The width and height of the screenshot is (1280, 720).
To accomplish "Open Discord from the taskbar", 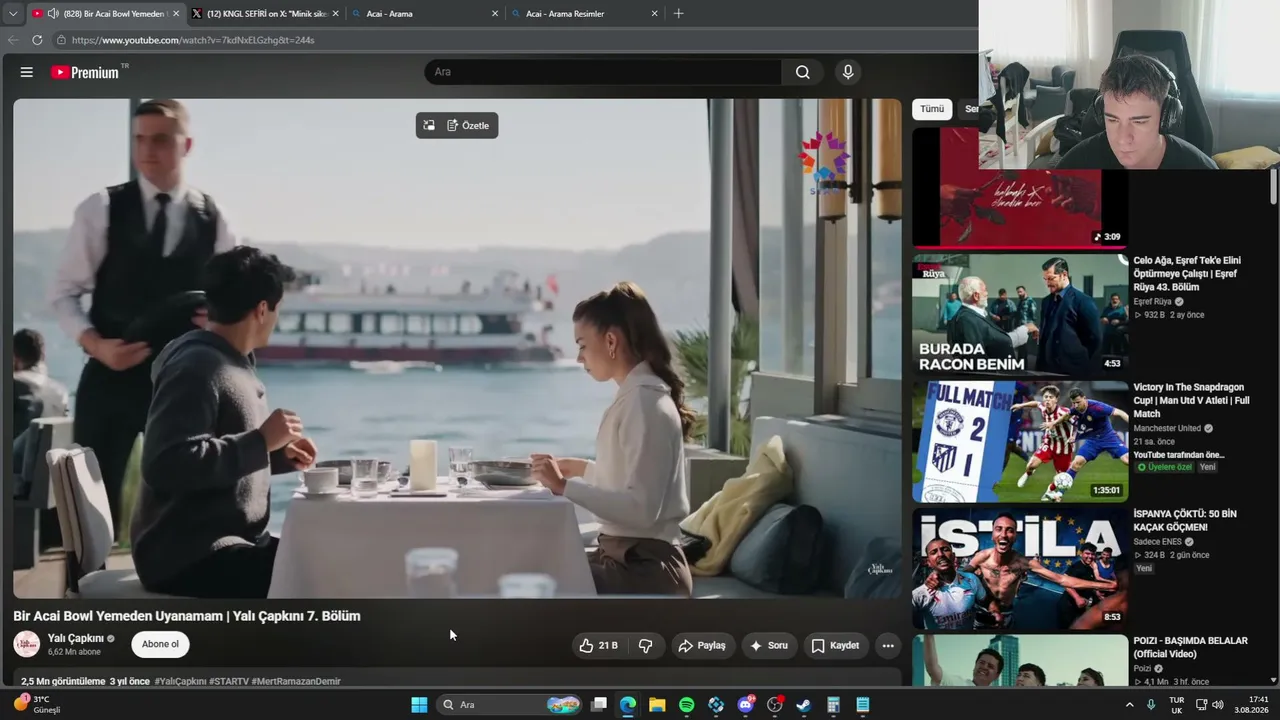I will click(x=745, y=705).
